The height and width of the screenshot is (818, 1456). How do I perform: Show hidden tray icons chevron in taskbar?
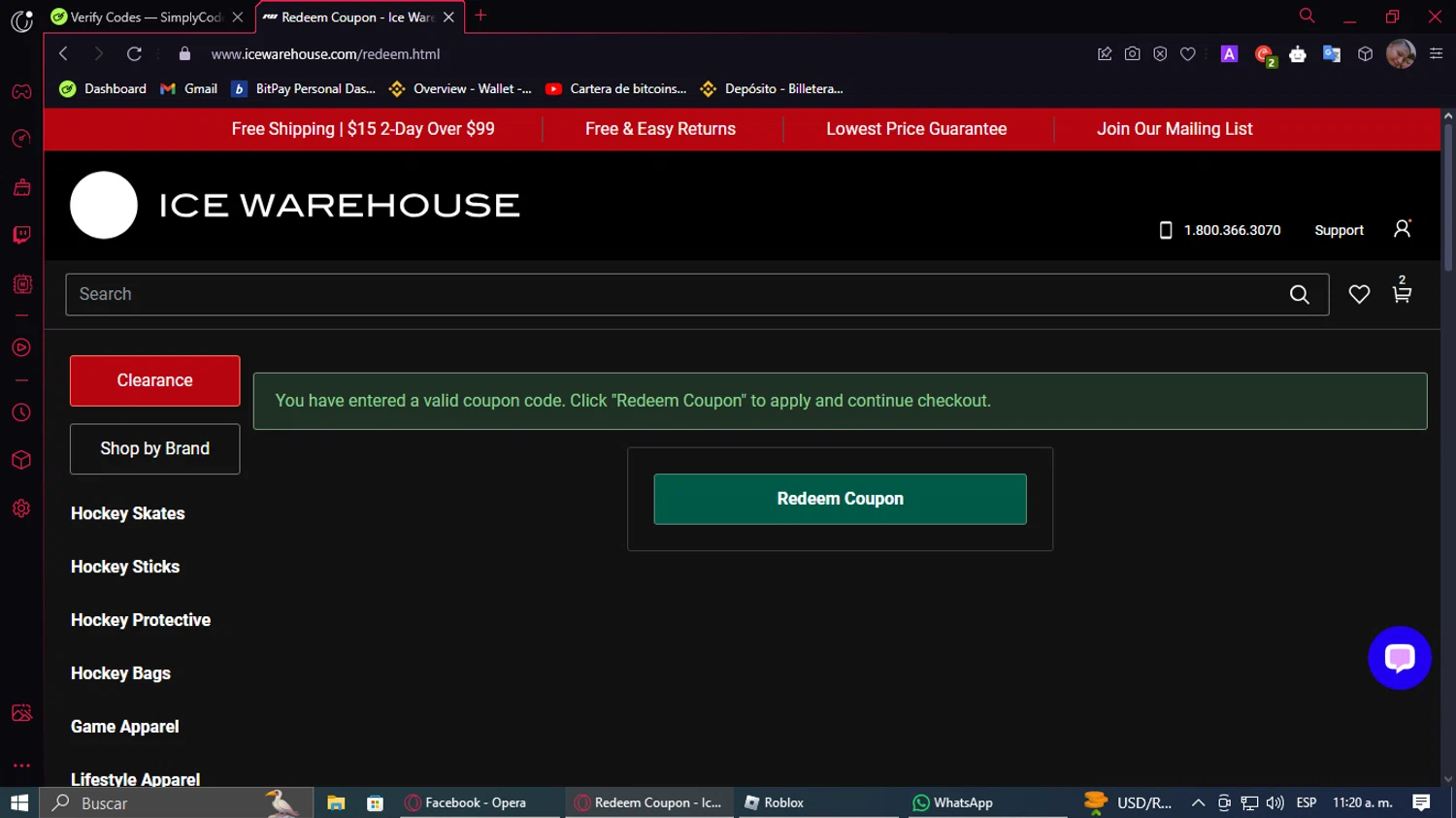[x=1198, y=802]
